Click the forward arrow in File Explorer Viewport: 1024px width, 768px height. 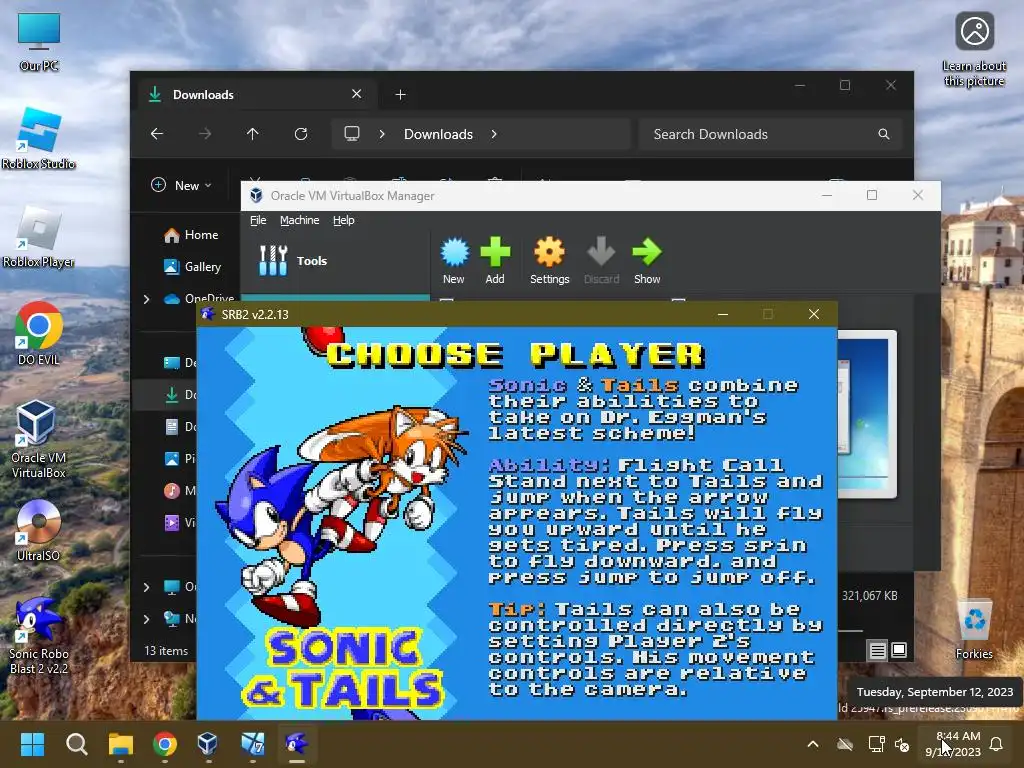point(205,134)
